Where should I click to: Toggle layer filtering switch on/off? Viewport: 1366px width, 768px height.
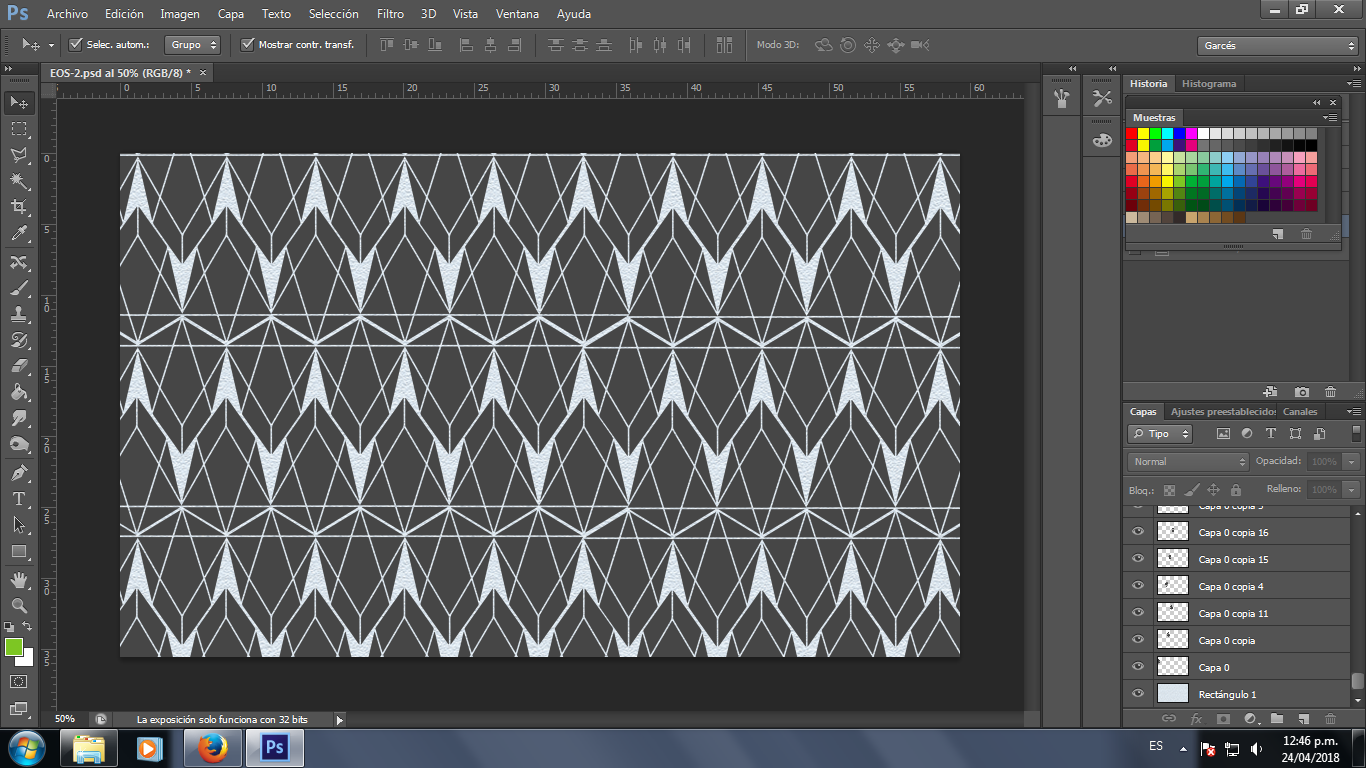tap(1355, 433)
